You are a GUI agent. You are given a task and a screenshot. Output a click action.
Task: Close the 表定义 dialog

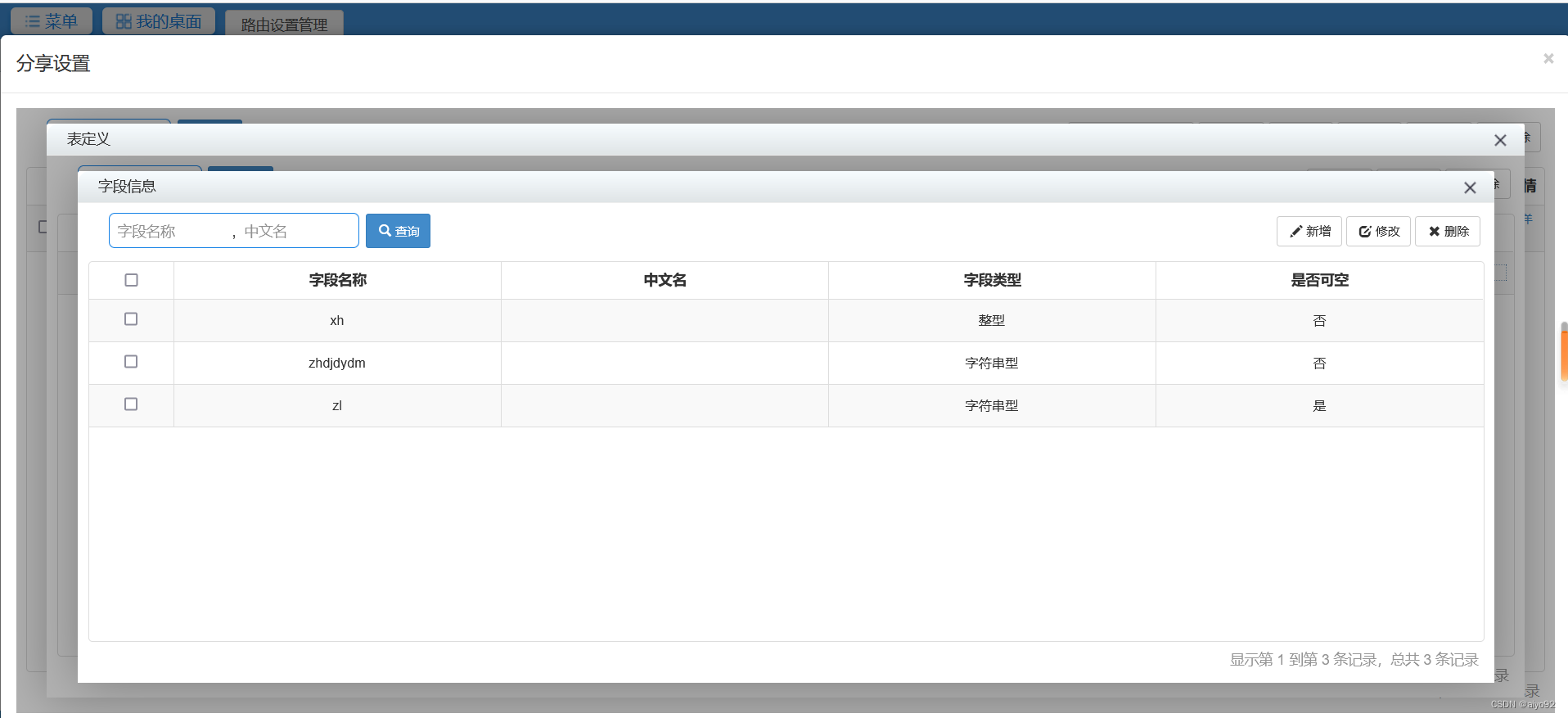coord(1500,140)
